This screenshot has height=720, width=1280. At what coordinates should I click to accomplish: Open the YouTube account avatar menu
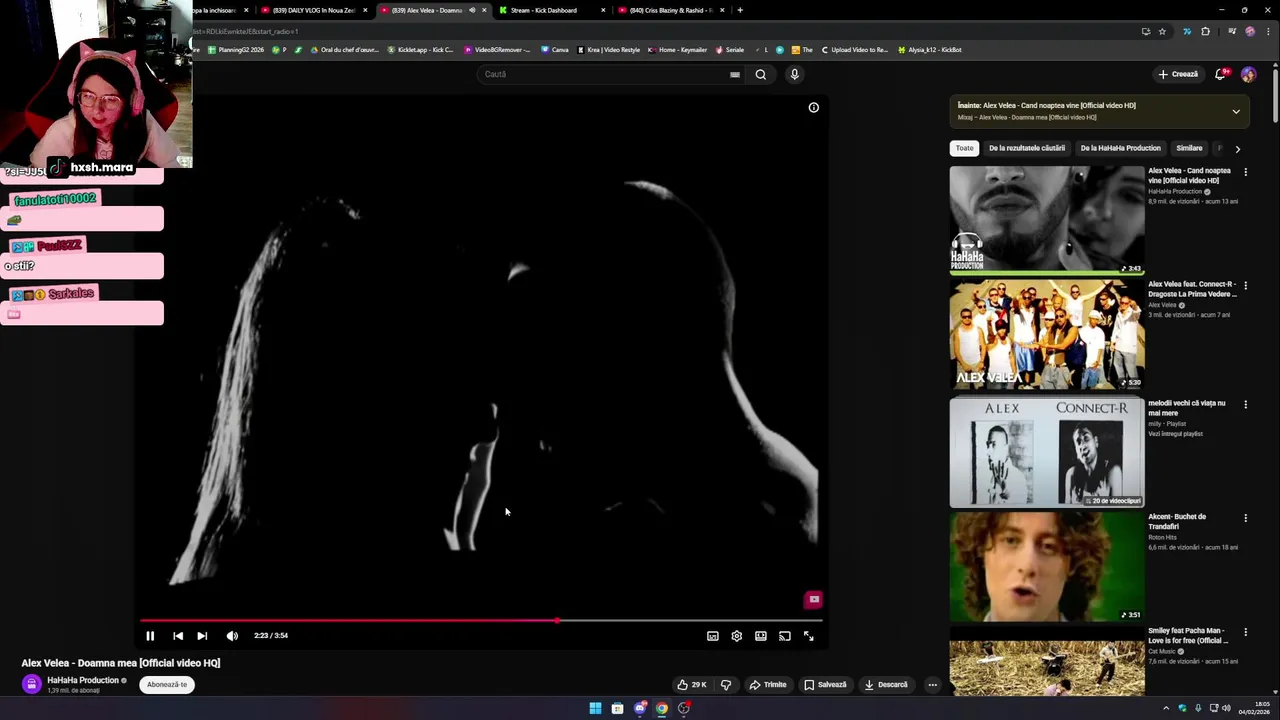pos(1248,74)
